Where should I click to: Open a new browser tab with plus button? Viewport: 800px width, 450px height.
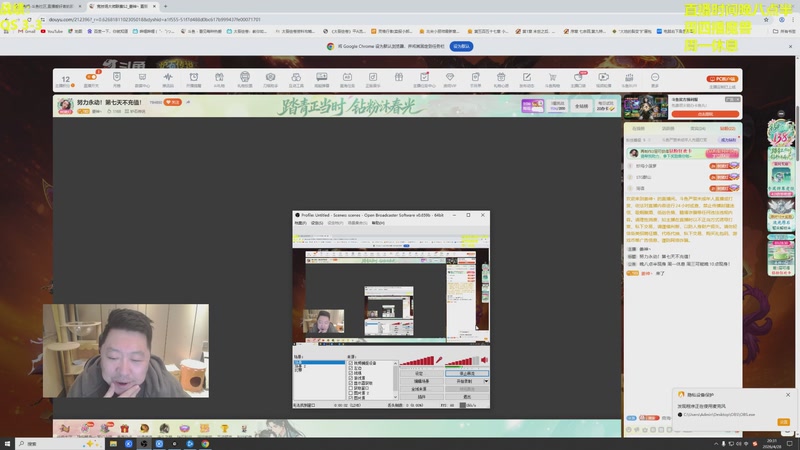click(x=165, y=6)
